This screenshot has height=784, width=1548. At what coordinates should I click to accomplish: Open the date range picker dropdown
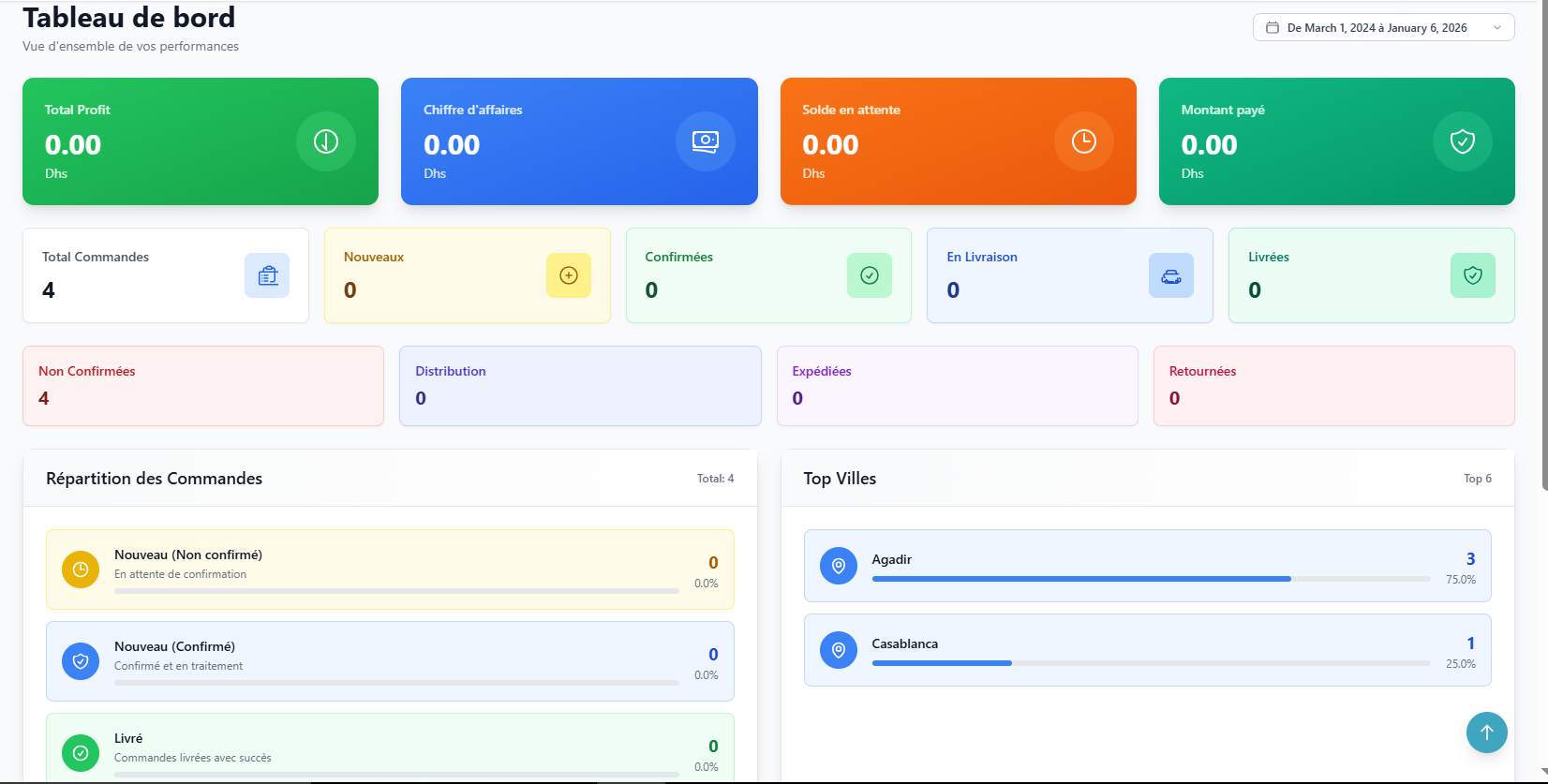click(x=1377, y=28)
